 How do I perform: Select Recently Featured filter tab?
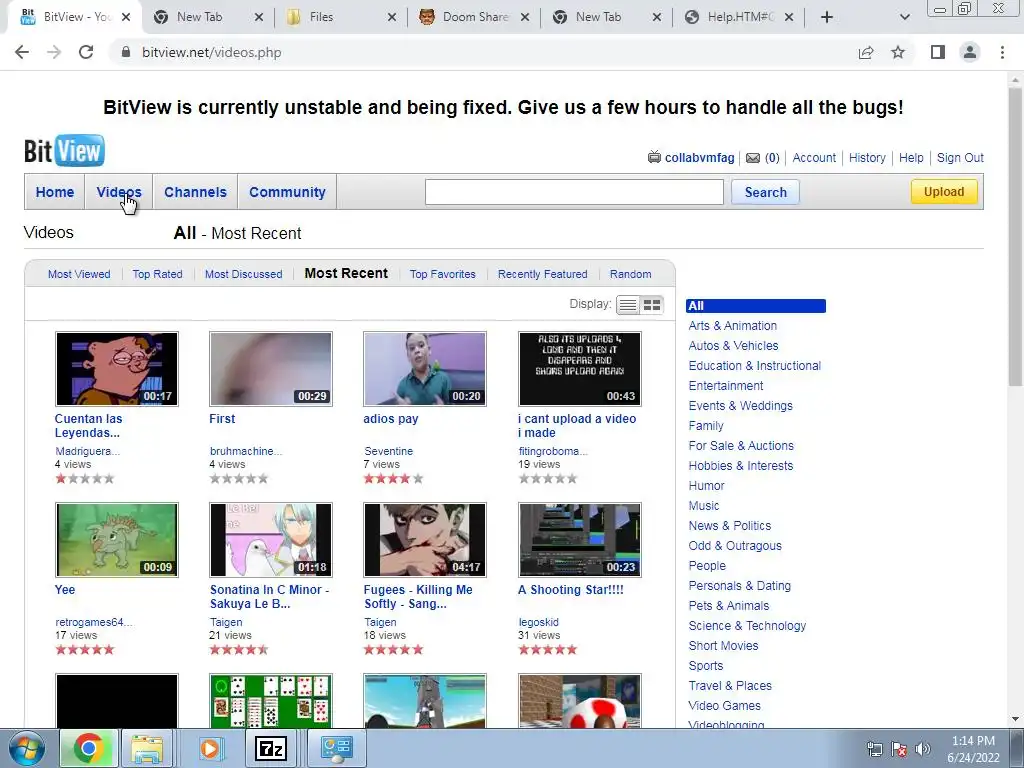click(543, 274)
